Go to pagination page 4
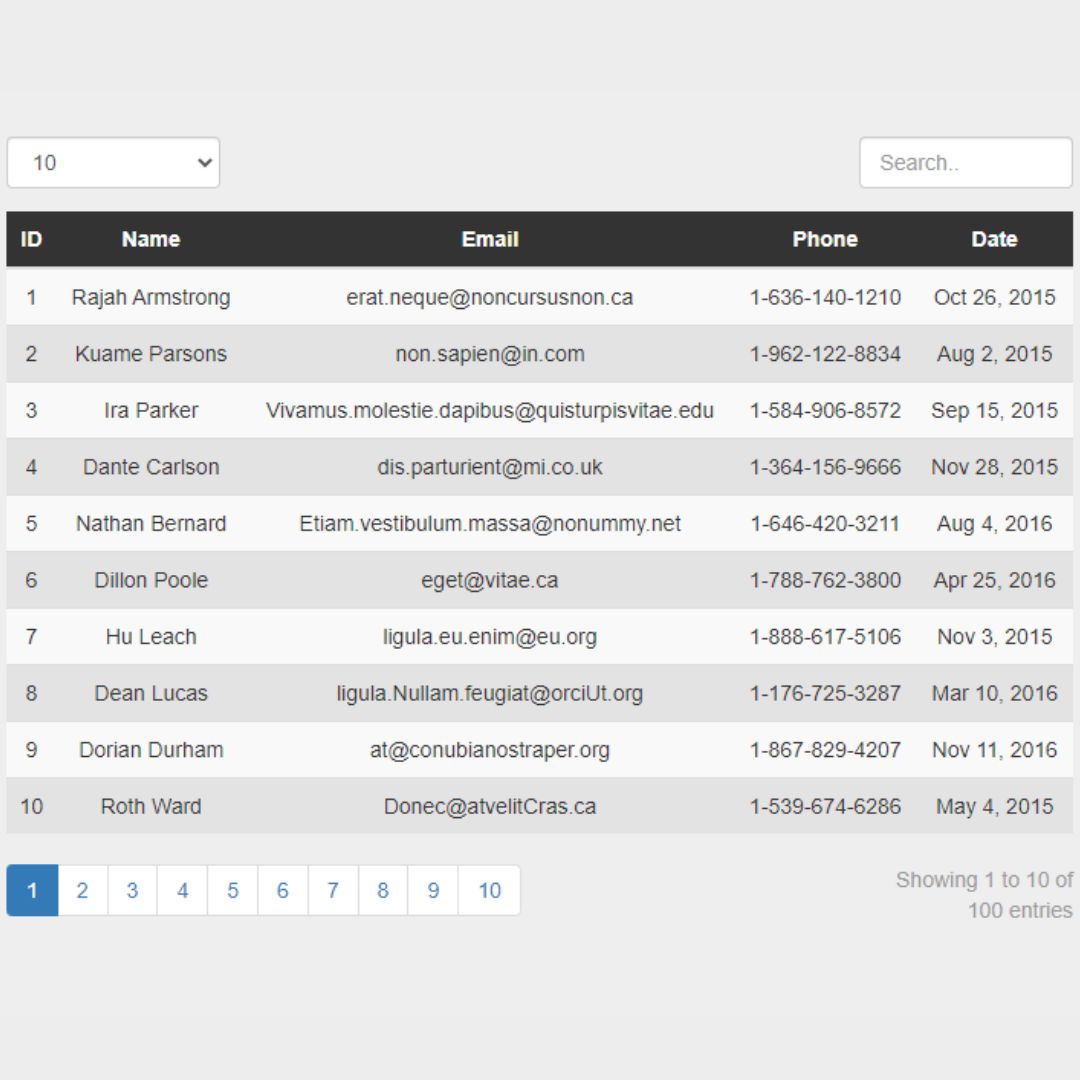Screen dimensions: 1080x1080 pos(183,891)
